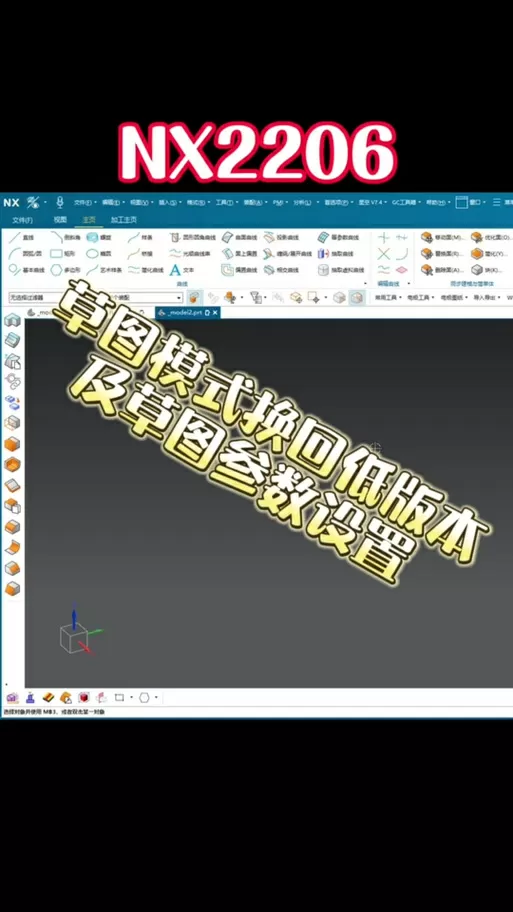Screen dimensions: 513x912
Task: Select the 艺术样条 studio spline tool
Action: pos(105,270)
